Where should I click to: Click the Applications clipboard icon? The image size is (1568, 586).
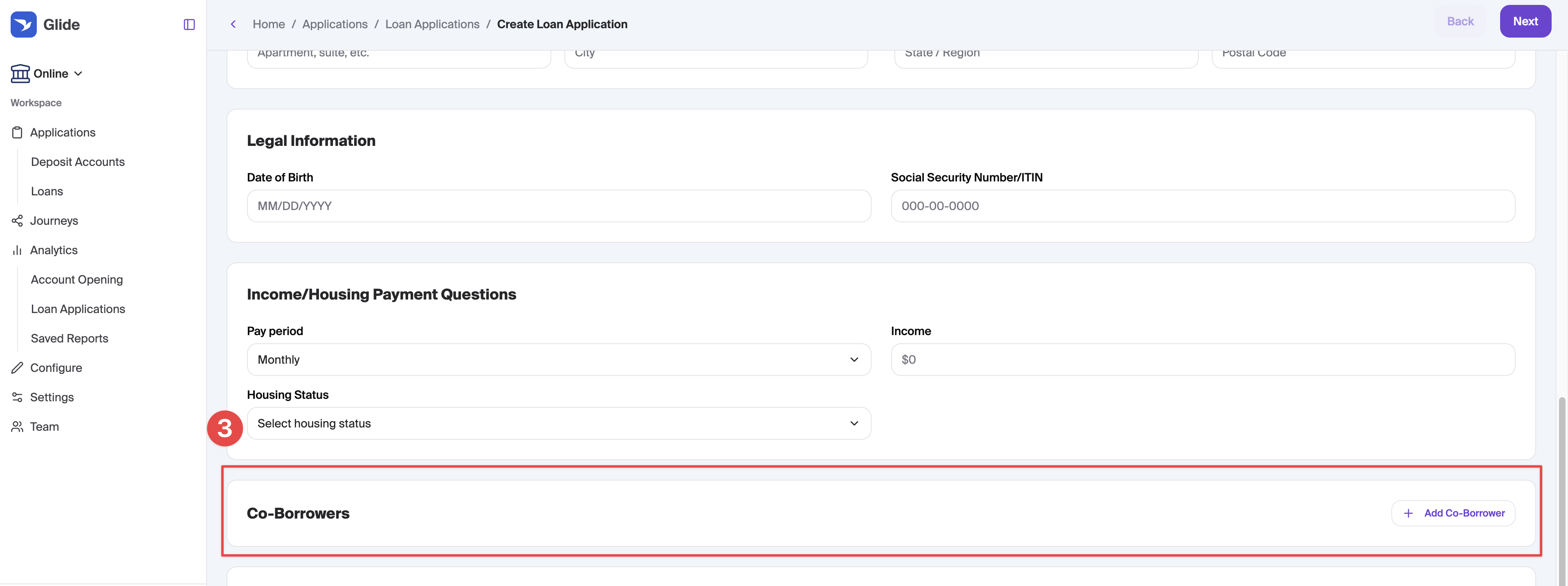pyautogui.click(x=17, y=132)
